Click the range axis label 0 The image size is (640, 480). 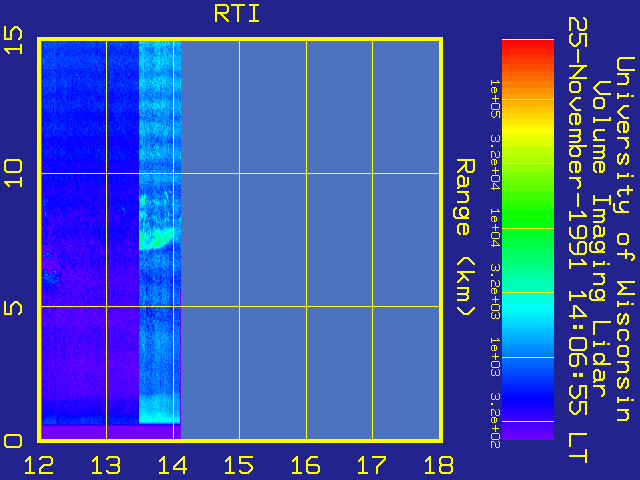pos(13,441)
